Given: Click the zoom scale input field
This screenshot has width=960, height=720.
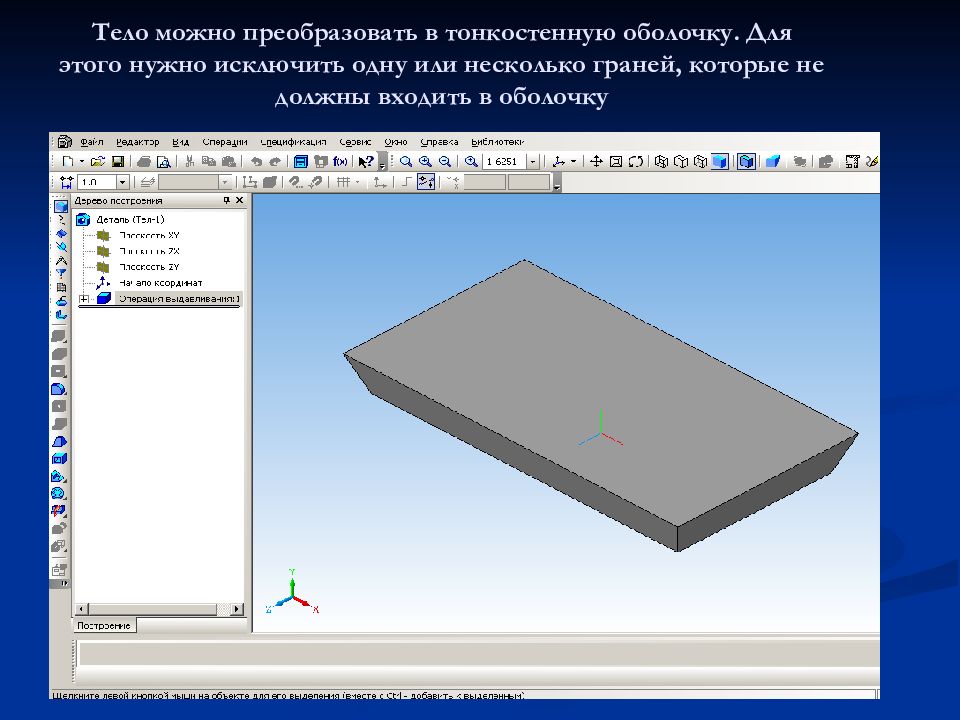Looking at the screenshot, I should (504, 162).
